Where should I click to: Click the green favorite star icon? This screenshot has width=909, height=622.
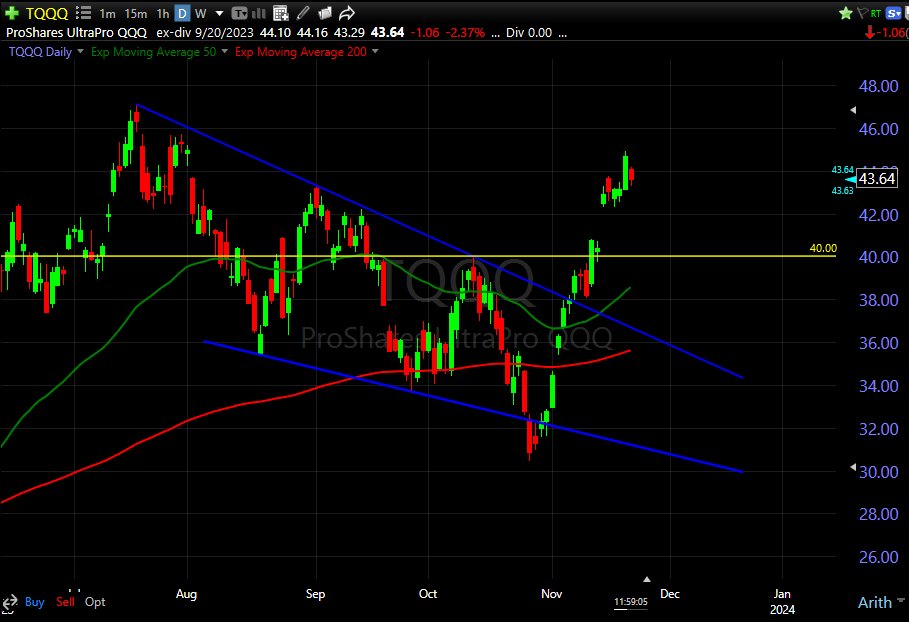point(846,13)
